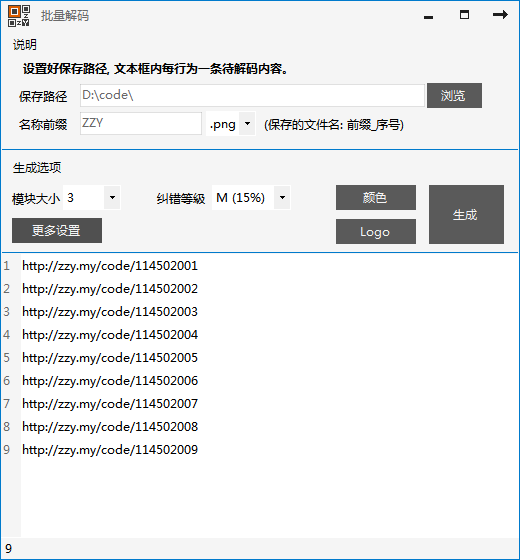The image size is (520, 560).
Task: Click the 生成 generate button
Action: coord(466,214)
